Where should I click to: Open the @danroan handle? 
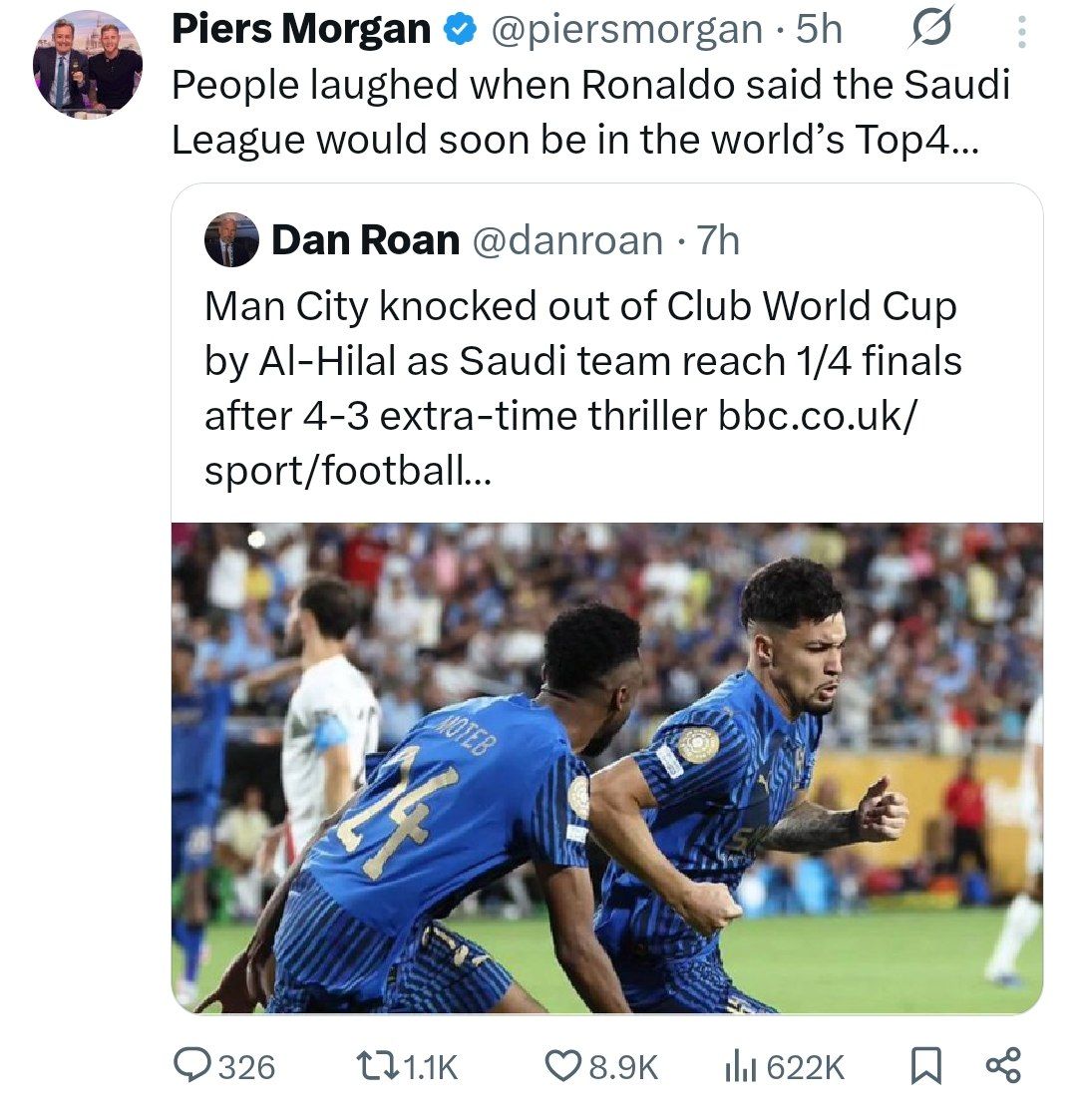coord(565,240)
